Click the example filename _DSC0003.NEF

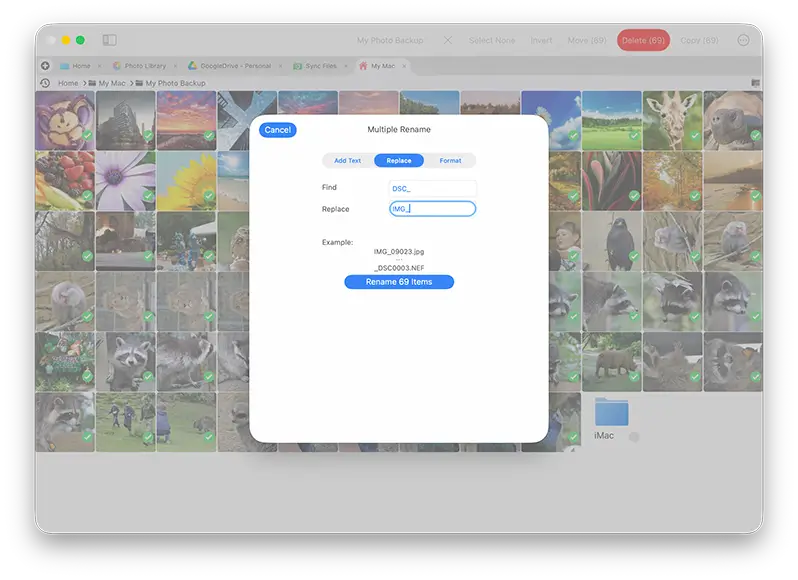[399, 268]
